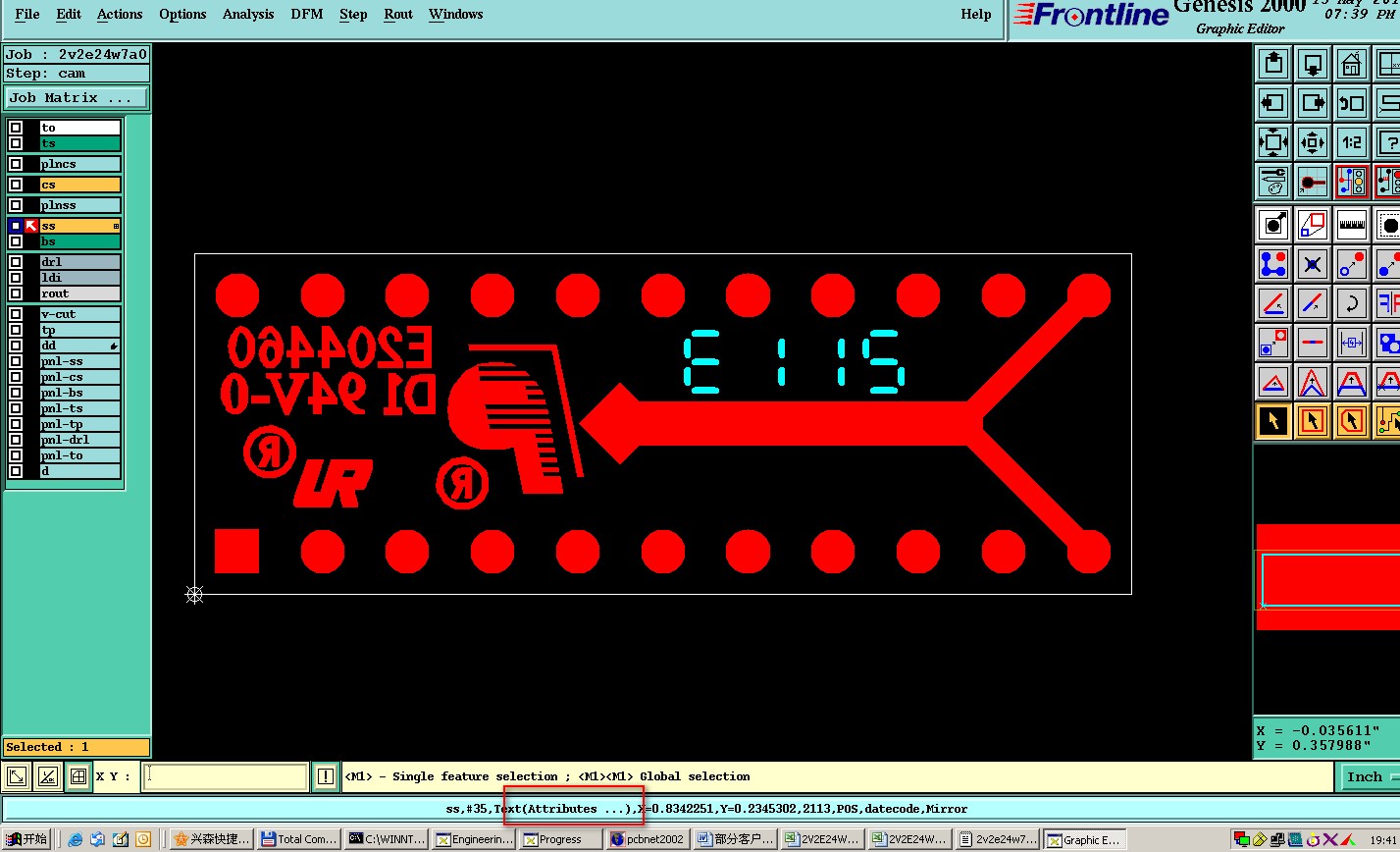Screen dimensions: 1400x852
Task: Open the DFM menu
Action: tap(307, 15)
